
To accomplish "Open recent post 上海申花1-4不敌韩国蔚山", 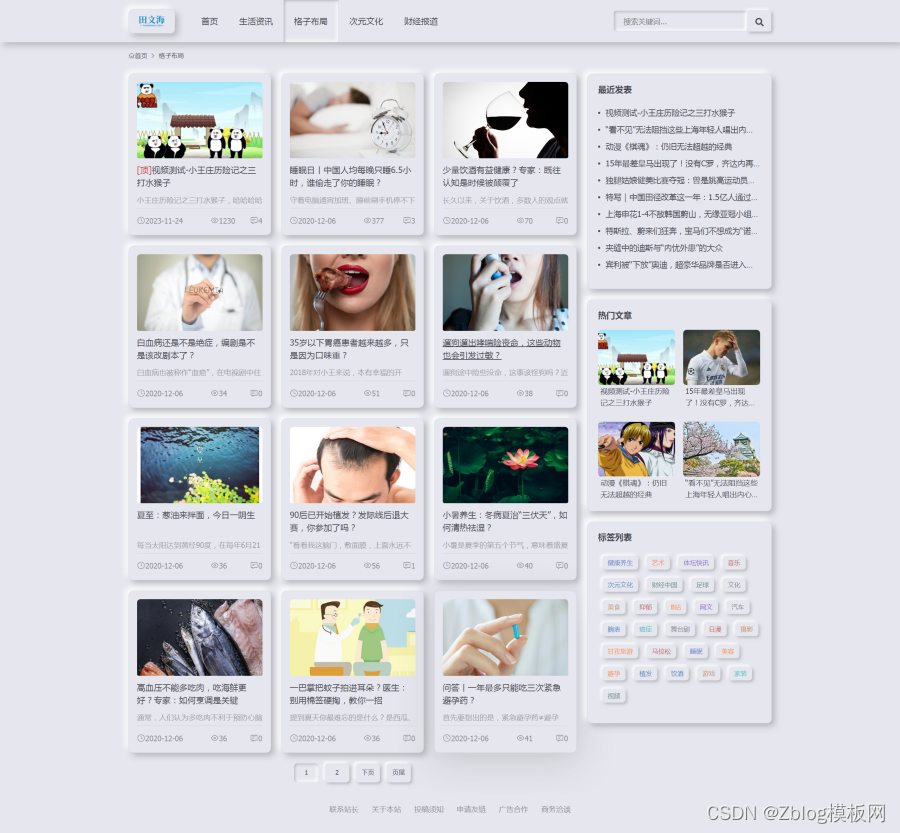I will (681, 214).
